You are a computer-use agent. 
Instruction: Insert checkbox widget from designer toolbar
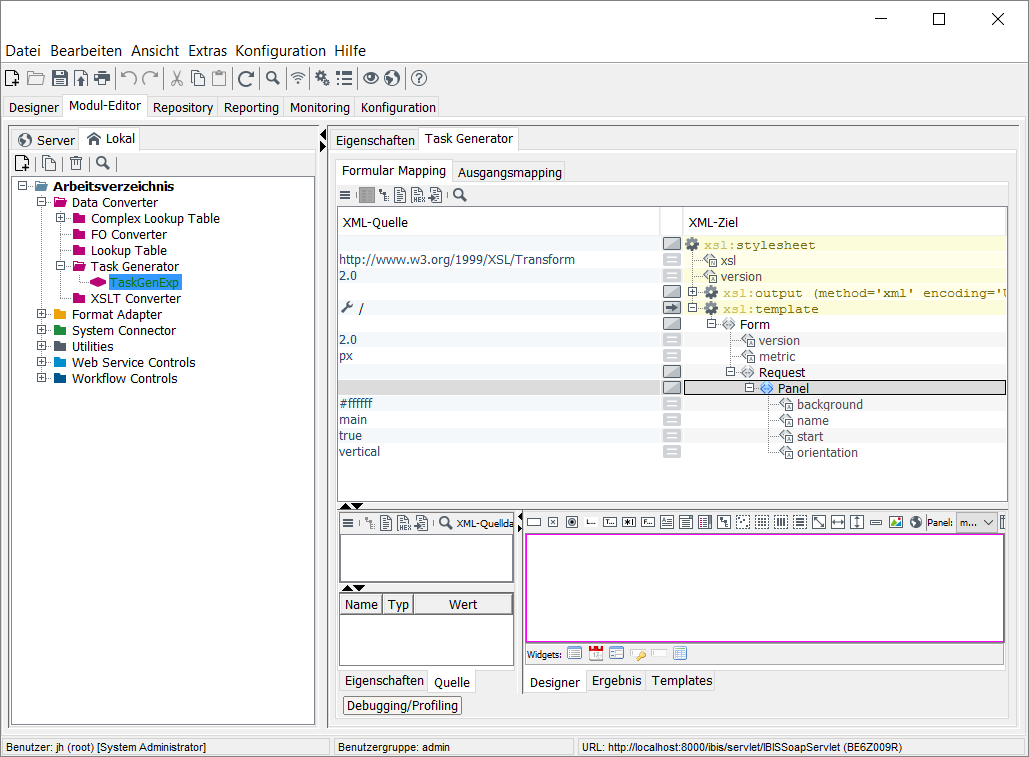pyautogui.click(x=553, y=522)
